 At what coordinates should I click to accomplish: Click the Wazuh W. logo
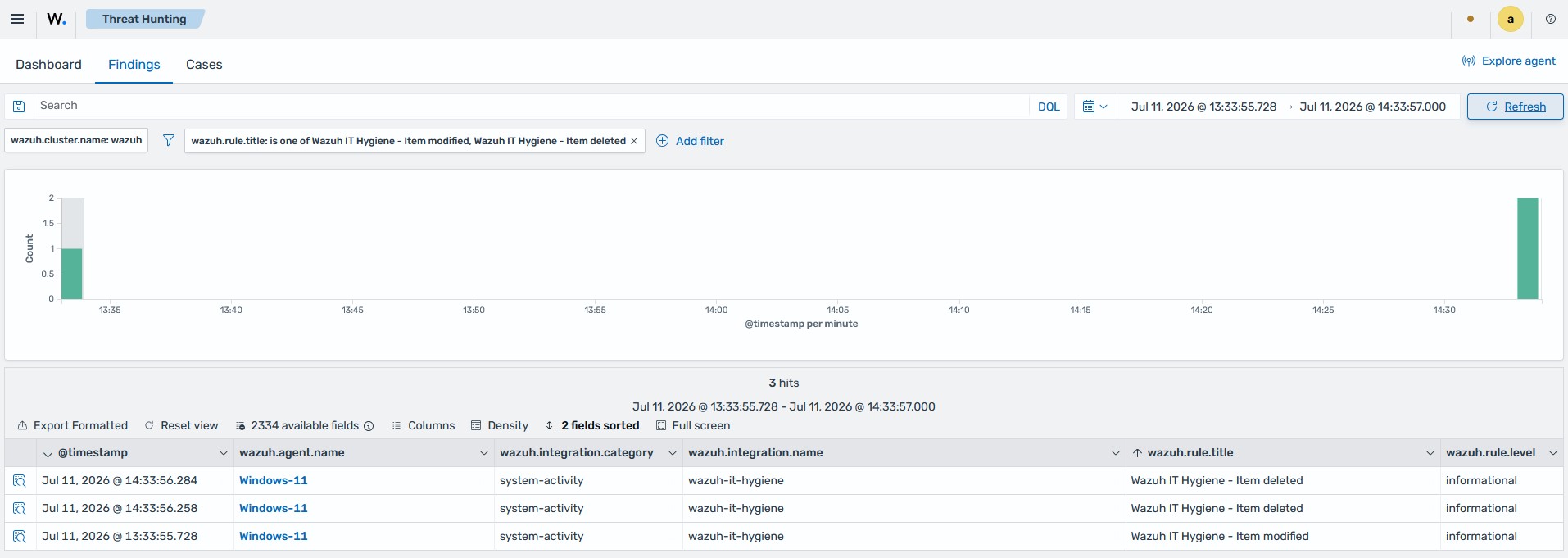click(x=57, y=19)
